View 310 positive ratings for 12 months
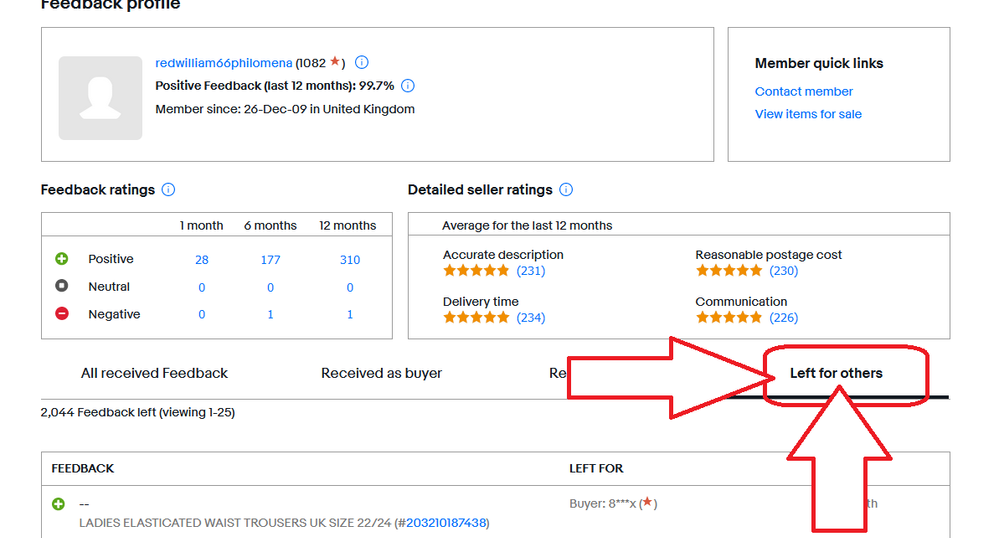Image resolution: width=999 pixels, height=538 pixels. point(350,260)
